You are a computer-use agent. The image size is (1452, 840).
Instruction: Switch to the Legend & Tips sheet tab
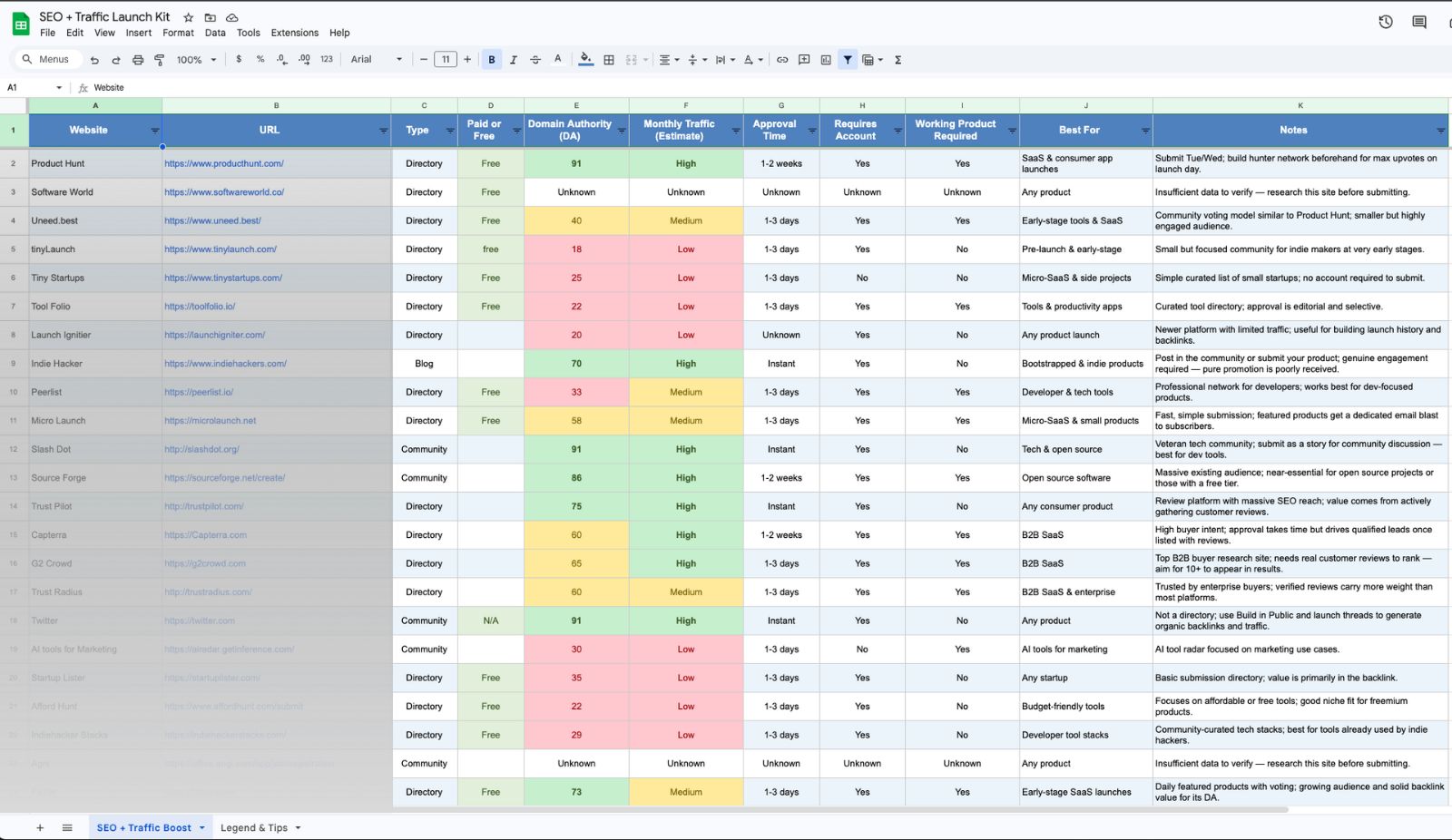254,827
